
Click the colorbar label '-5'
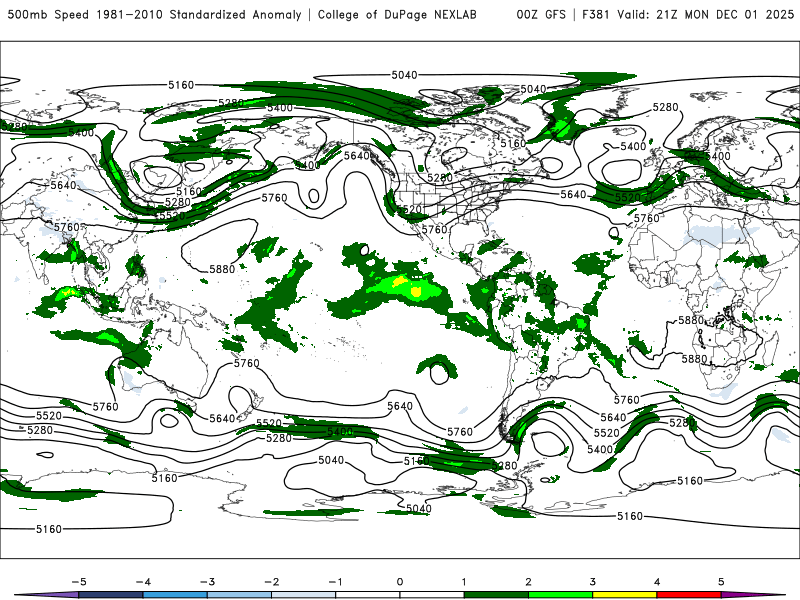point(79,582)
